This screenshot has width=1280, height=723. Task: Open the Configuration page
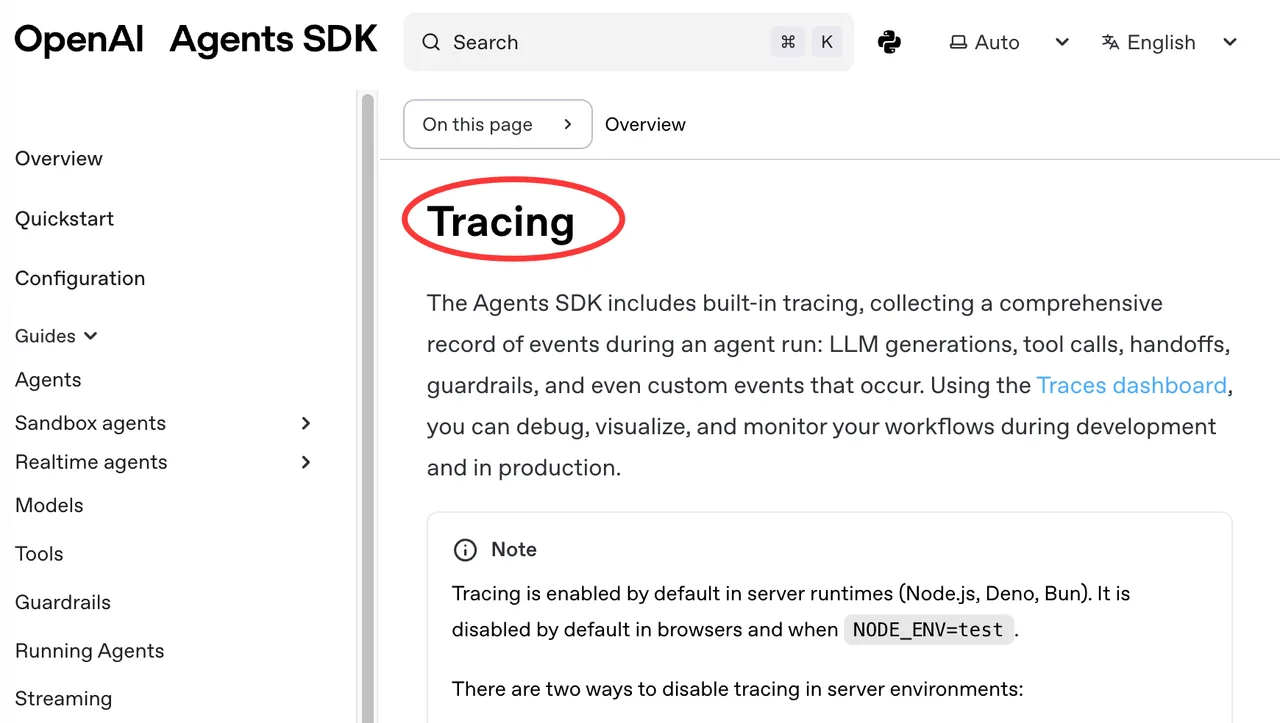pos(80,278)
